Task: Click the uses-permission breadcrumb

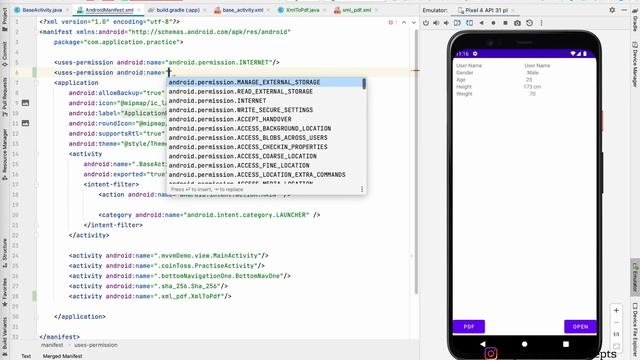Action: click(96, 345)
